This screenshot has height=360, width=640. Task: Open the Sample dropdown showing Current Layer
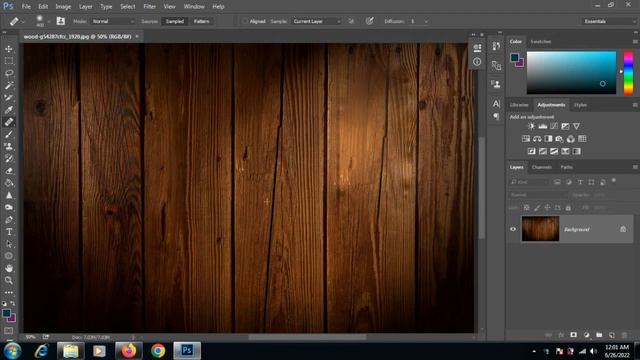[x=316, y=21]
